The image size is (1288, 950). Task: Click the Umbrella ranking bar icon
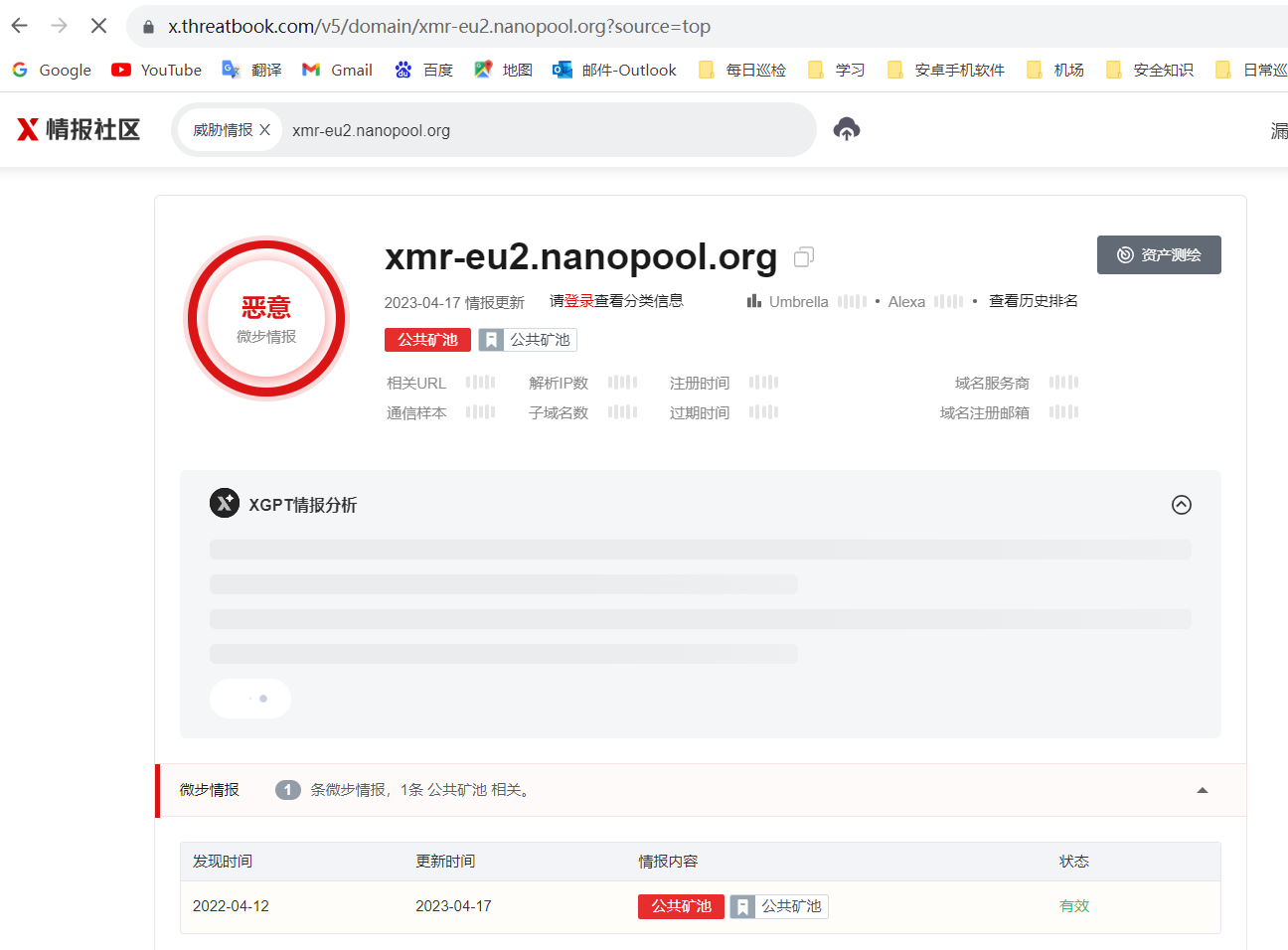tap(754, 301)
